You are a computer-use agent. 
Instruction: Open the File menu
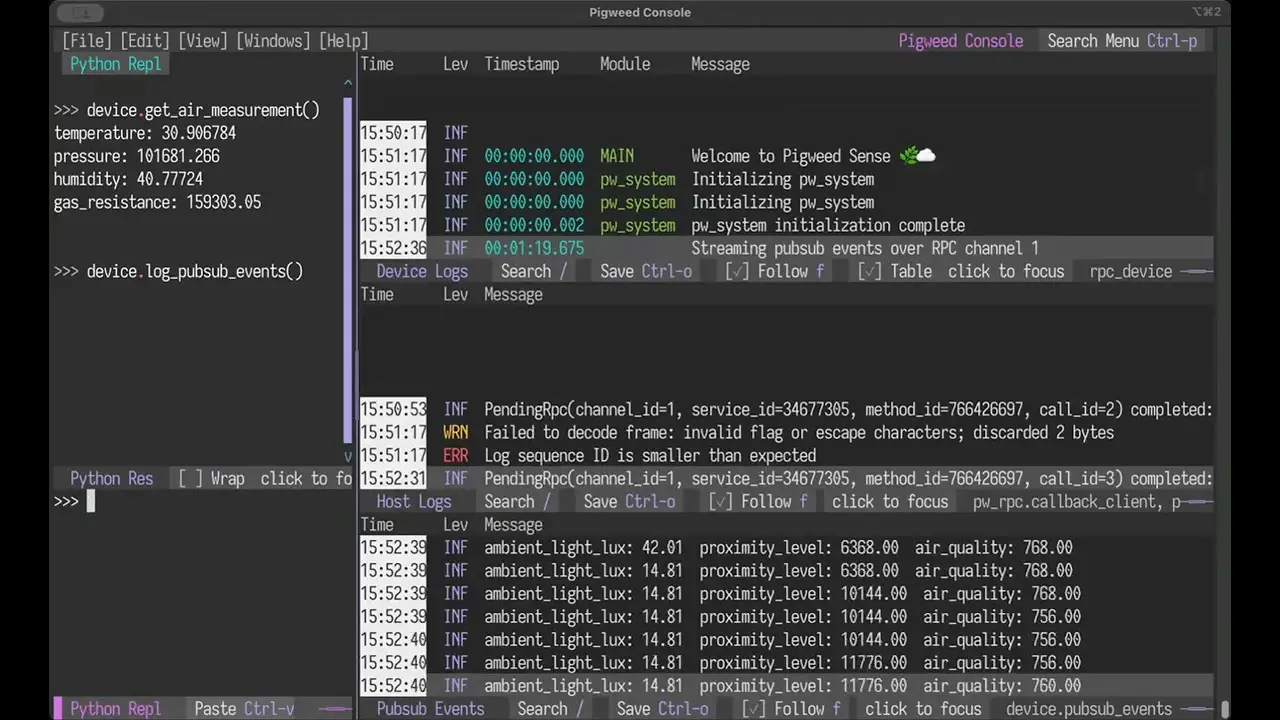pos(86,41)
